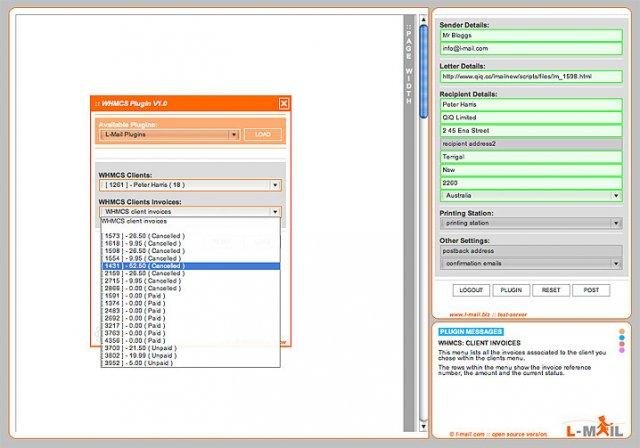The height and width of the screenshot is (448, 640).
Task: Click the empty 'recipient address2' field
Action: [x=531, y=144]
